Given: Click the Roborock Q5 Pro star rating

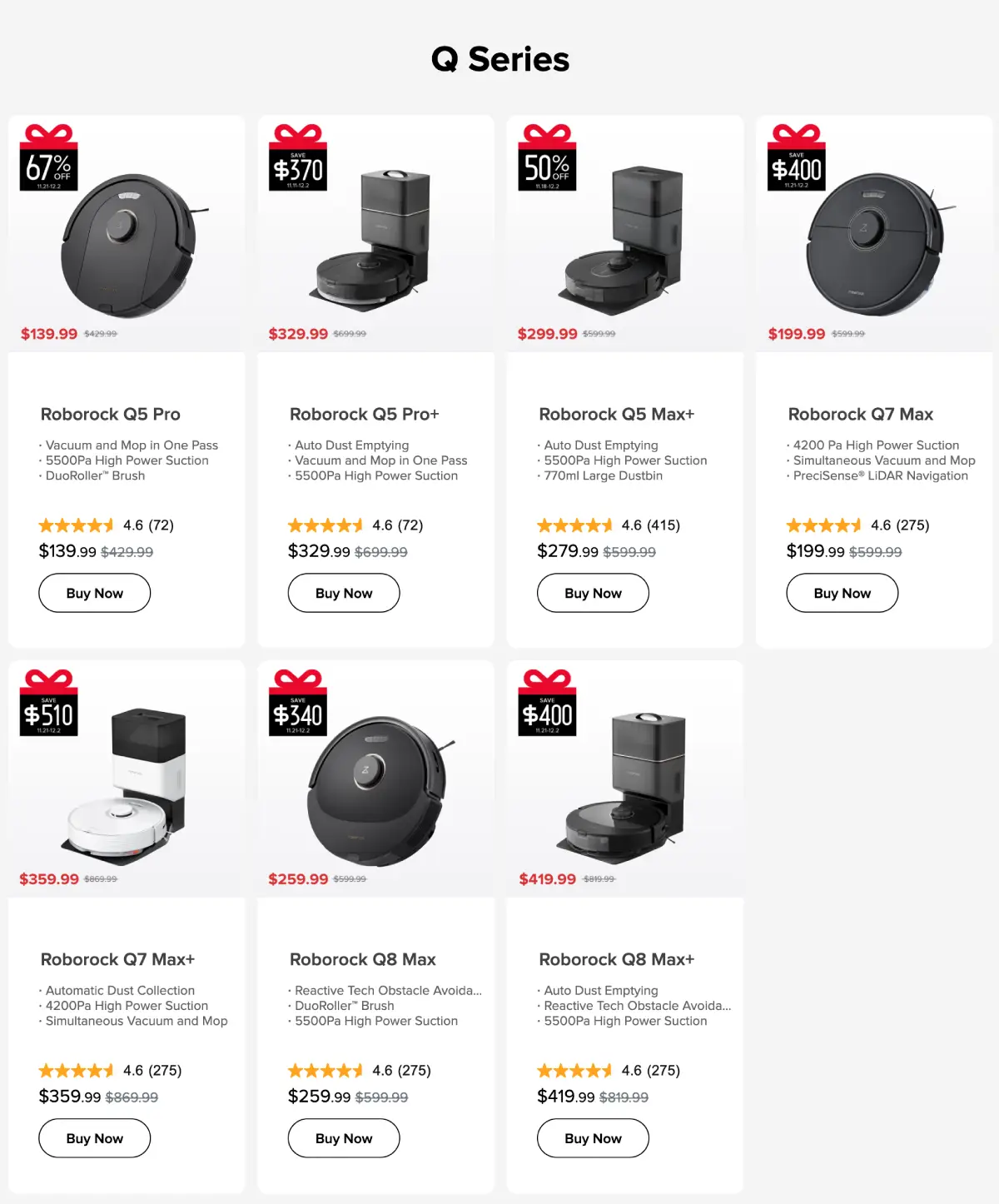Looking at the screenshot, I should point(76,525).
